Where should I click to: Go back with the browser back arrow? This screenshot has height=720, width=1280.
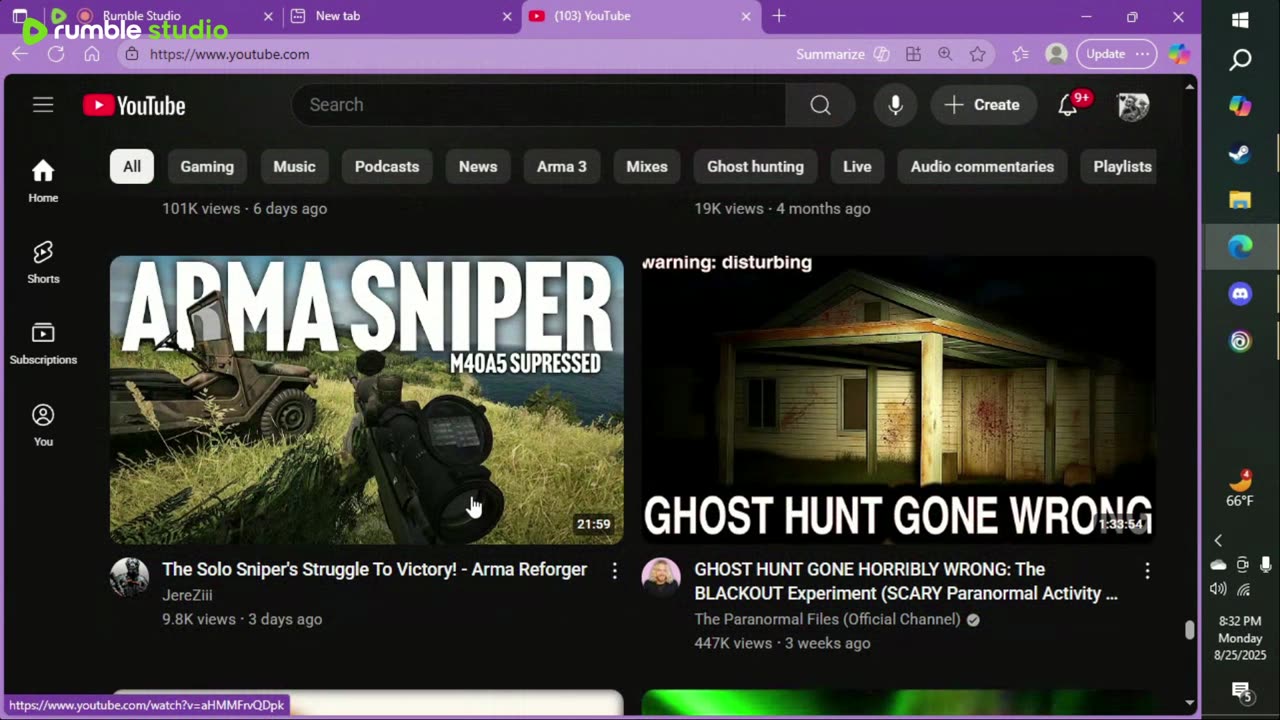(20, 54)
